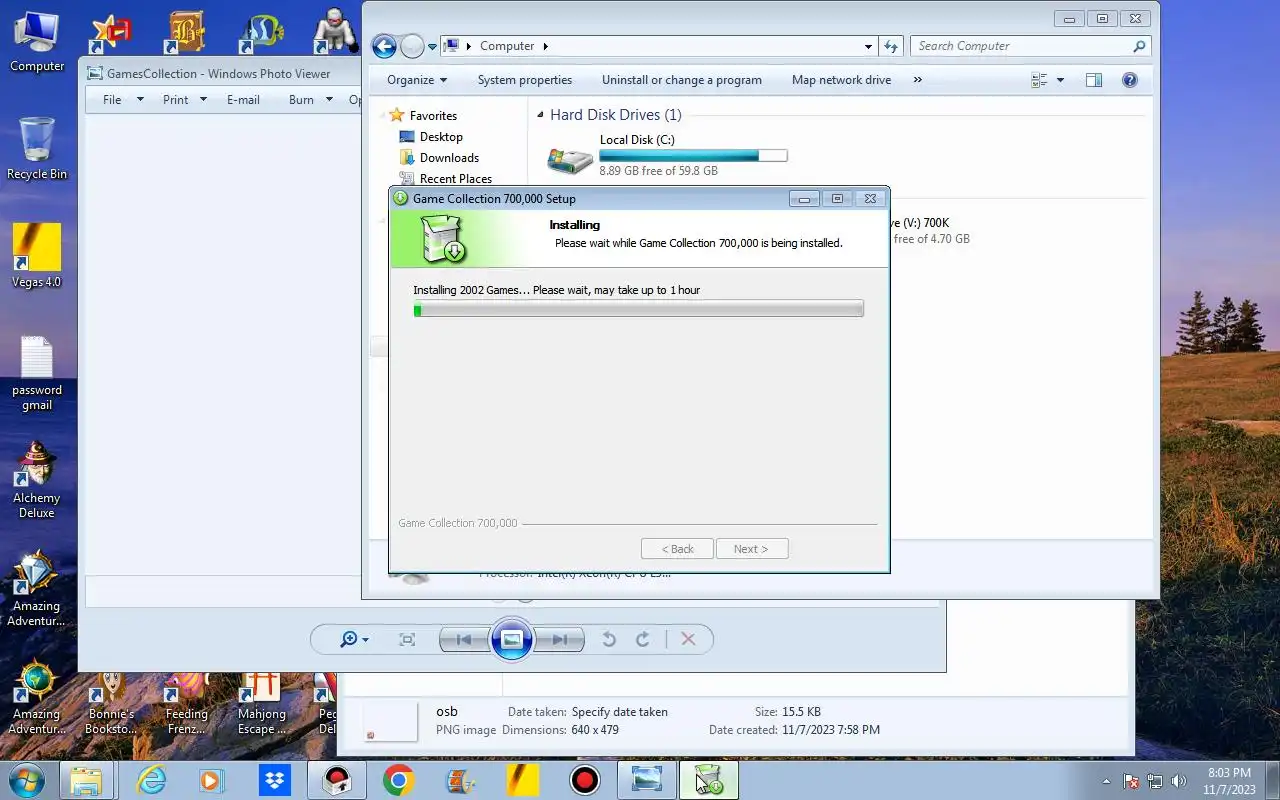Open File Explorer from the taskbar
This screenshot has height=800, width=1280.
tap(86, 780)
